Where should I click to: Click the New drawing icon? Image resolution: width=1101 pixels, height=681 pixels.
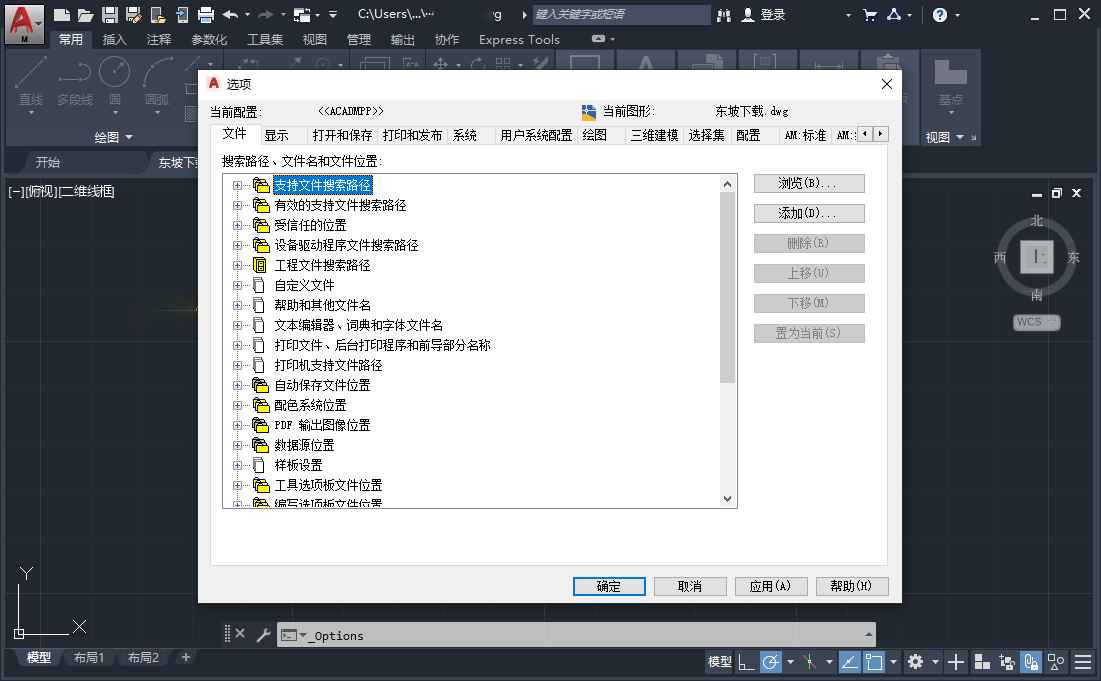coord(62,14)
